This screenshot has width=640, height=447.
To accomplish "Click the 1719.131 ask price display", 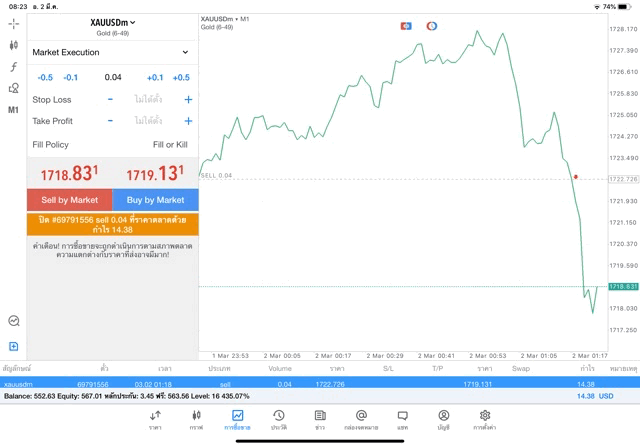I will click(x=155, y=174).
